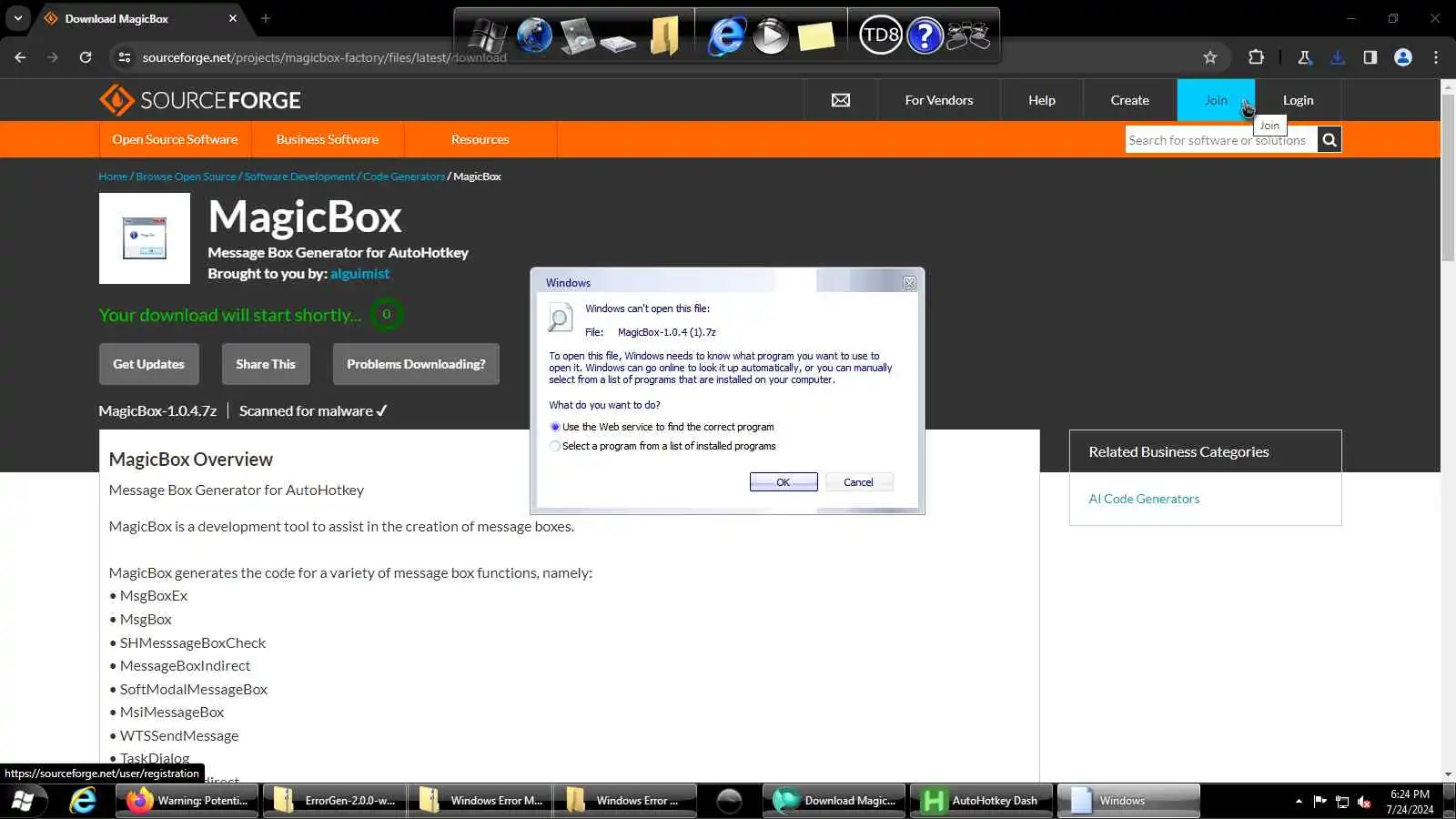This screenshot has height=819, width=1456.
Task: View site information icon in address bar
Action: [x=125, y=57]
